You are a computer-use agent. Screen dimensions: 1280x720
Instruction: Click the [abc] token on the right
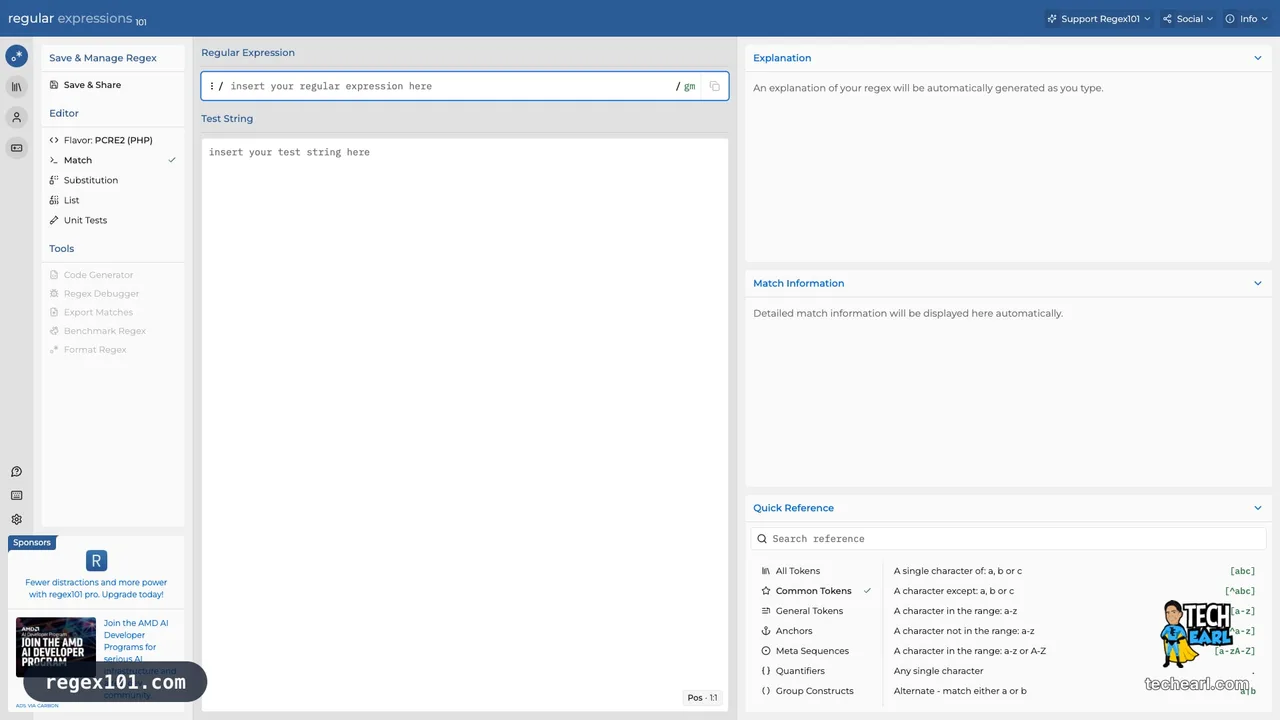tap(1242, 571)
